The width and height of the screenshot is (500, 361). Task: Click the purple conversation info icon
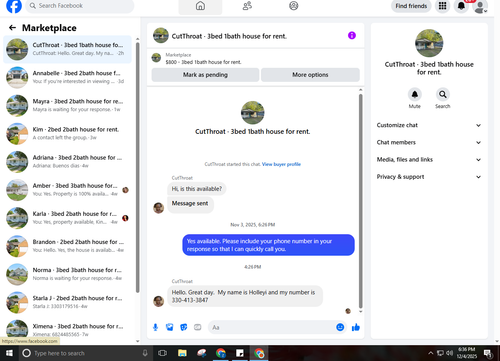pos(352,35)
